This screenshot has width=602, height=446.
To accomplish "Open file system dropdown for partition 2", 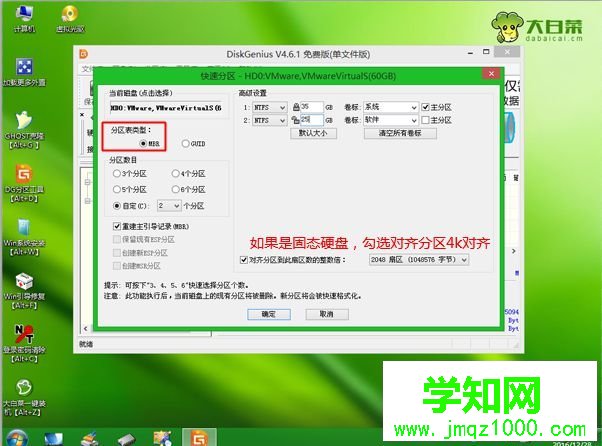I will click(270, 121).
